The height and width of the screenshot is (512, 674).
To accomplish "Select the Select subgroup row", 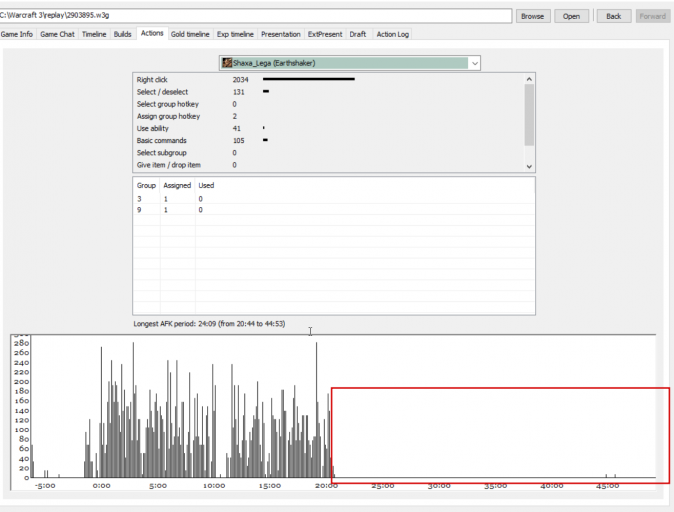I will point(329,153).
